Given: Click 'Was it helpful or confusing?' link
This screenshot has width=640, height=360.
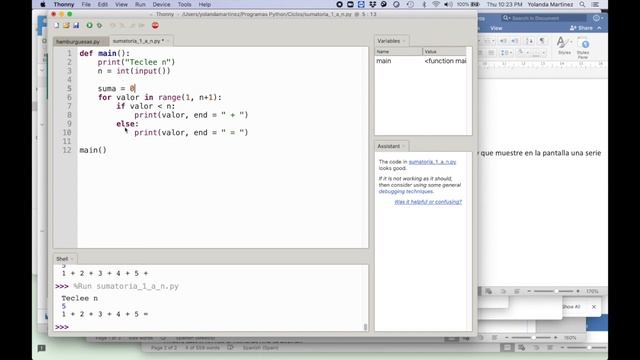Looking at the screenshot, I should click(x=428, y=202).
